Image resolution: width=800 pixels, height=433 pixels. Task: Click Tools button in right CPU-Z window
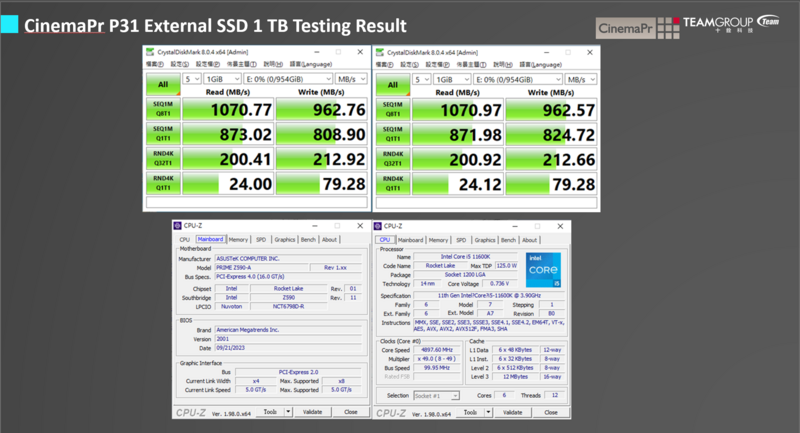click(470, 412)
